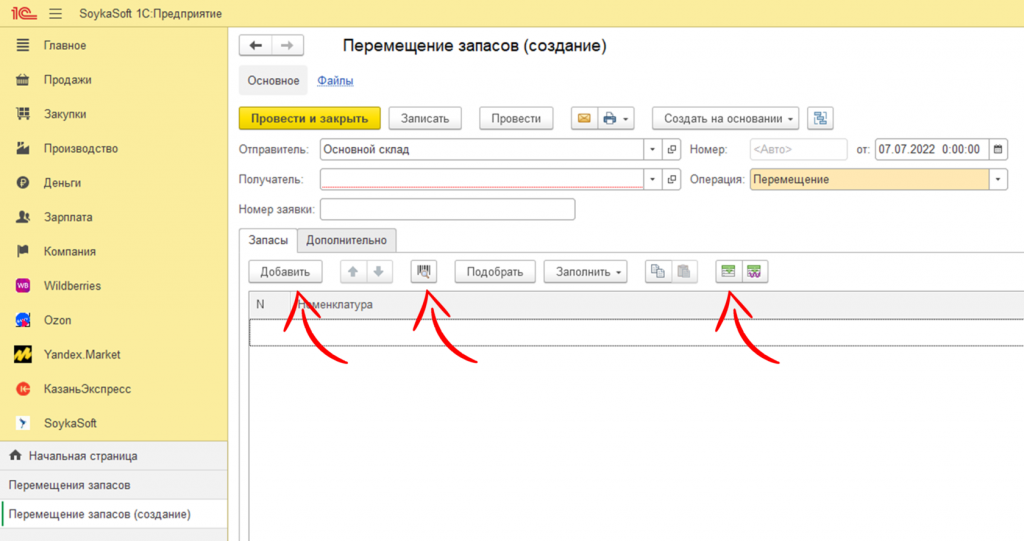The height and width of the screenshot is (541, 1024).
Task: Open the calendar date picker icon
Action: [x=998, y=149]
